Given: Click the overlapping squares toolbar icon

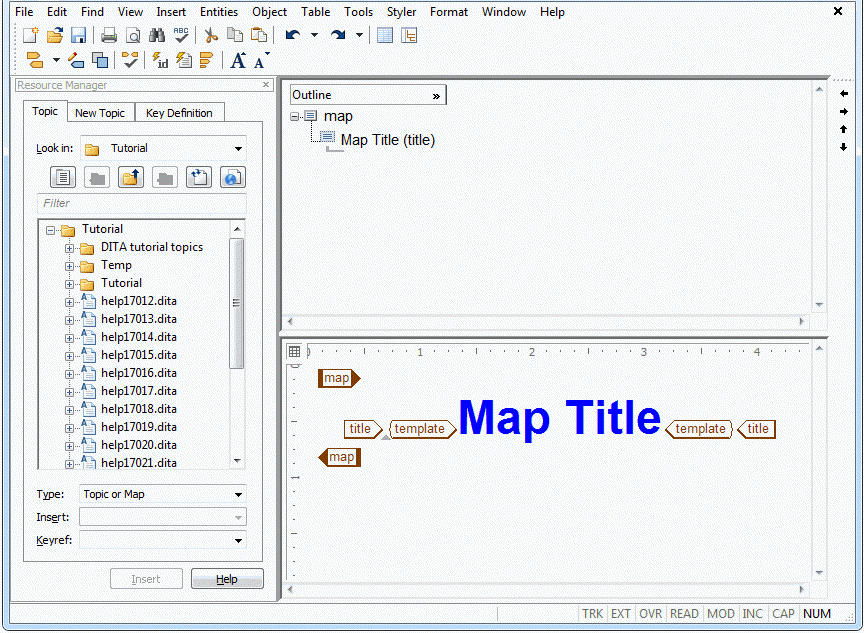Looking at the screenshot, I should point(100,60).
